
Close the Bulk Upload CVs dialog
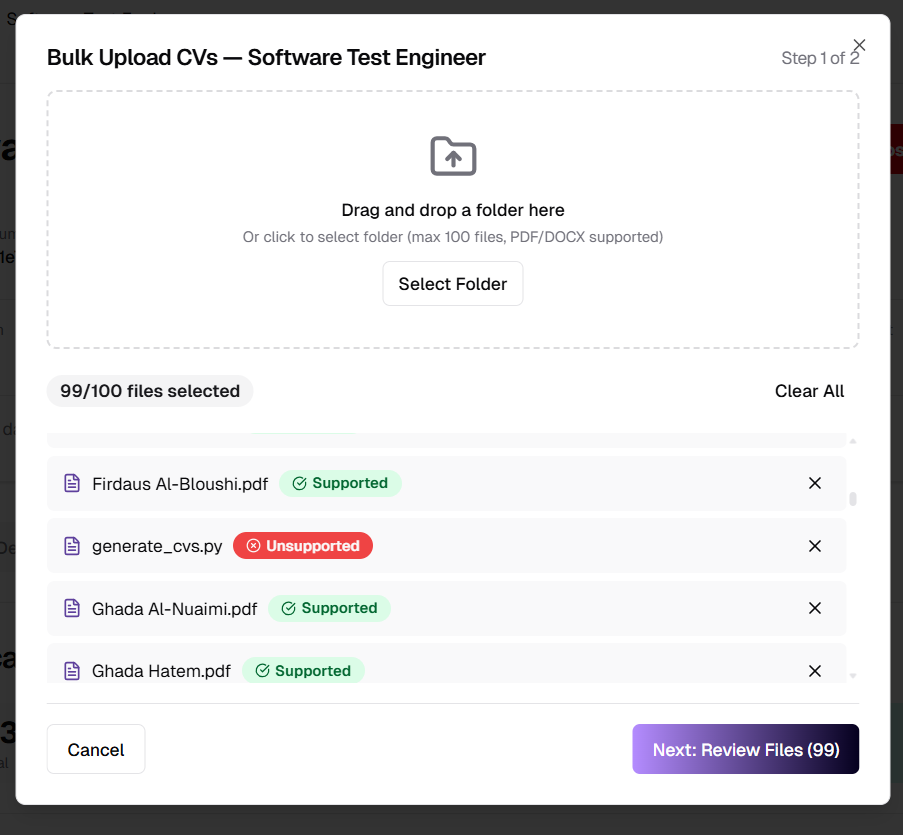tap(859, 45)
